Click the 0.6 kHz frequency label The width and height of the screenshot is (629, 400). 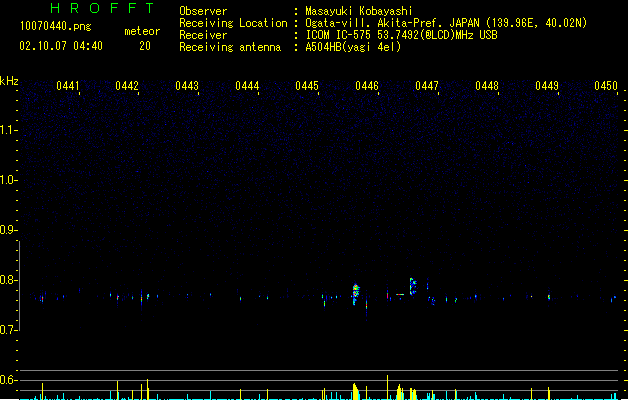click(8, 380)
